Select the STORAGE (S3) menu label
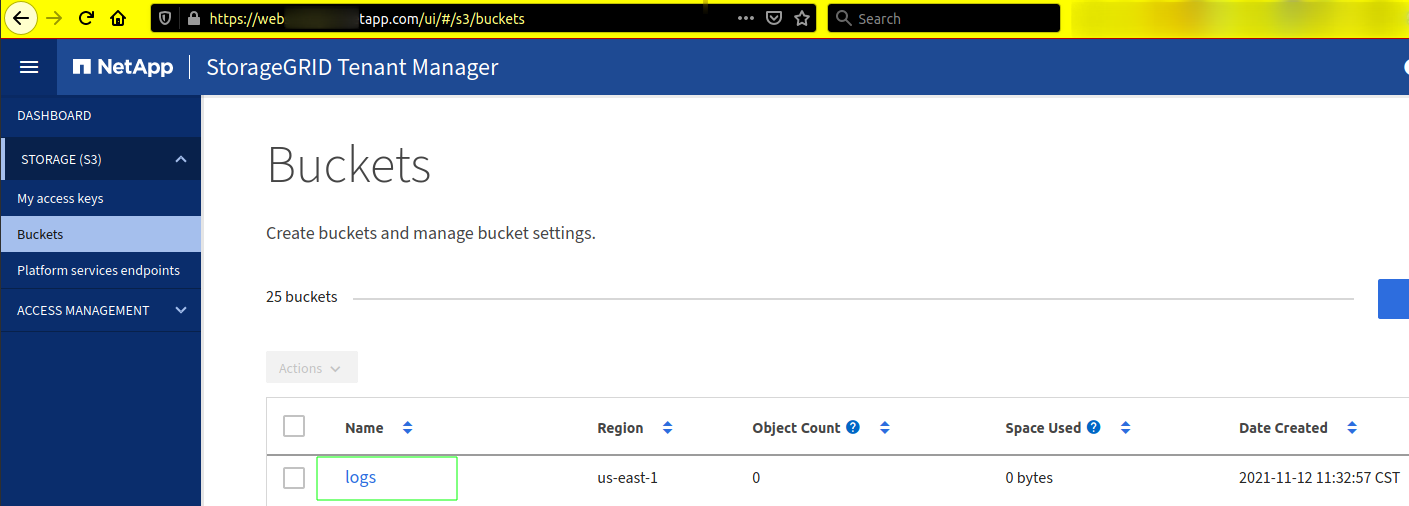The height and width of the screenshot is (506, 1409). click(61, 160)
